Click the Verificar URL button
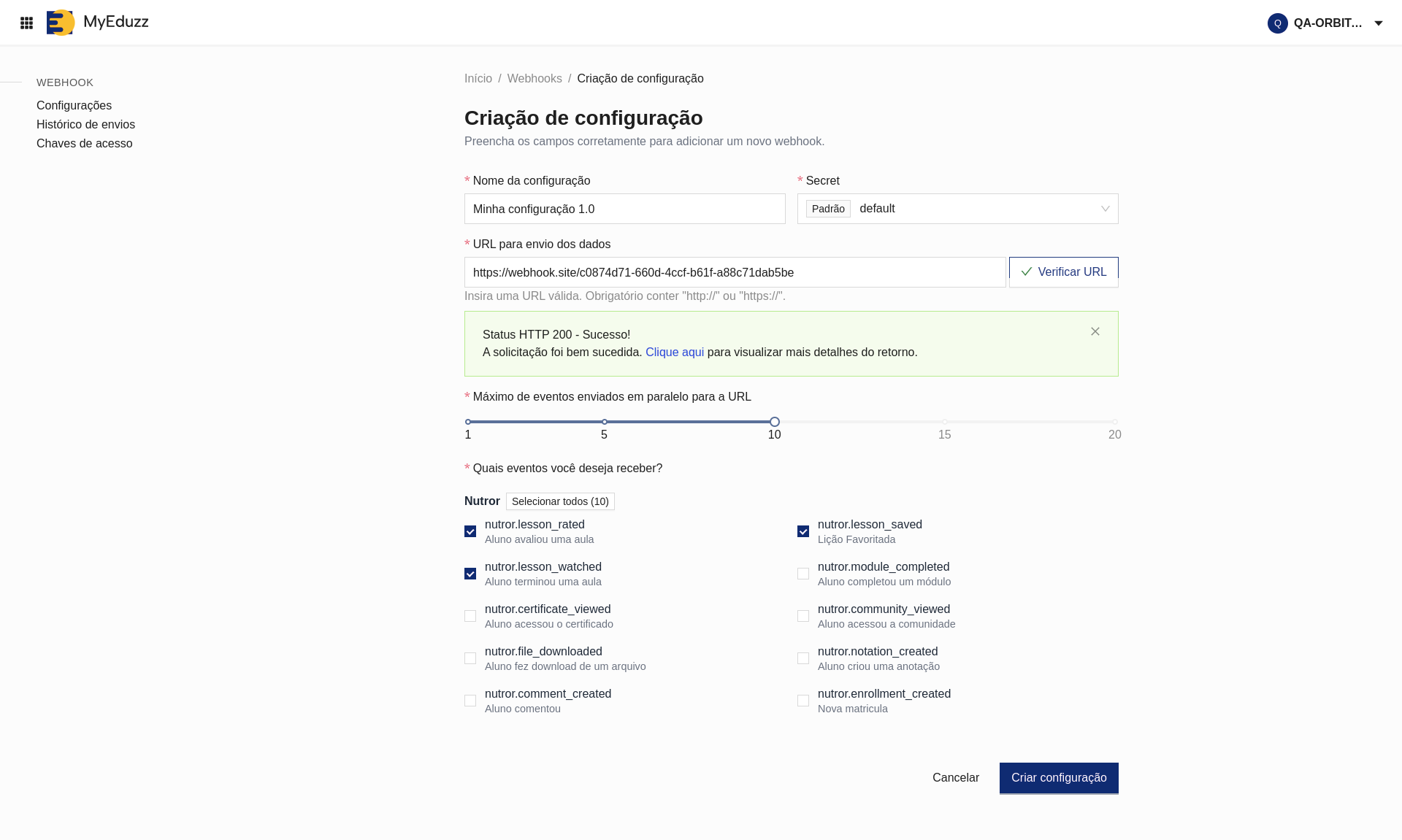The width and height of the screenshot is (1402, 840). coord(1063,272)
